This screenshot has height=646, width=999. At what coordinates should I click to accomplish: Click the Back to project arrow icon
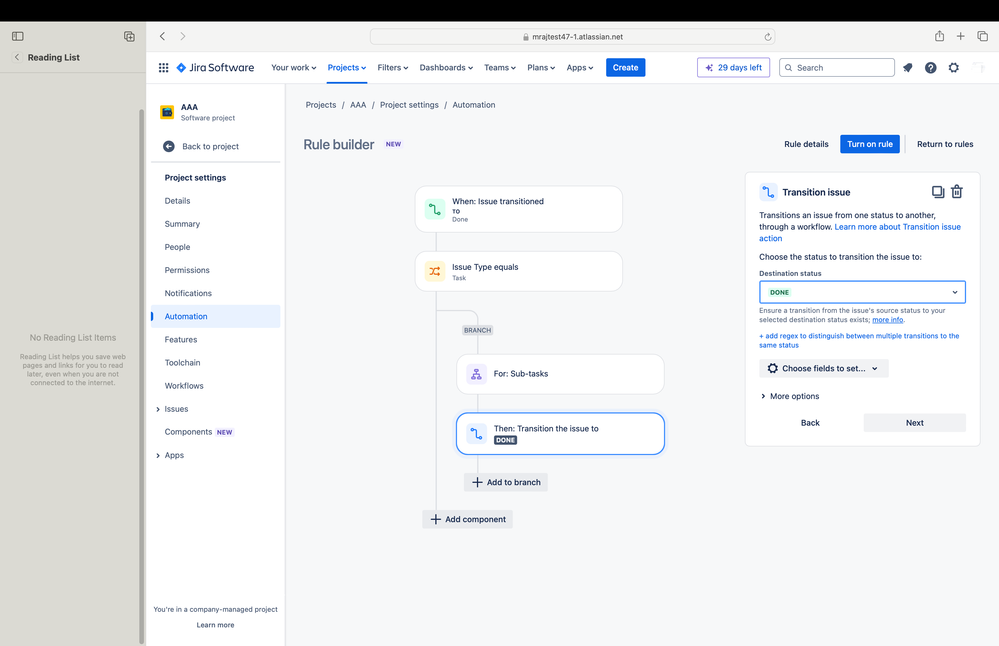coord(169,147)
